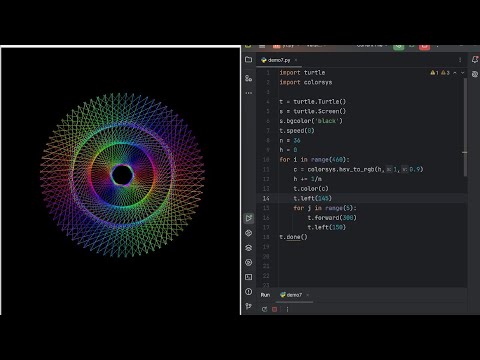
Task: Open the Python Packages tool window
Action: (249, 233)
